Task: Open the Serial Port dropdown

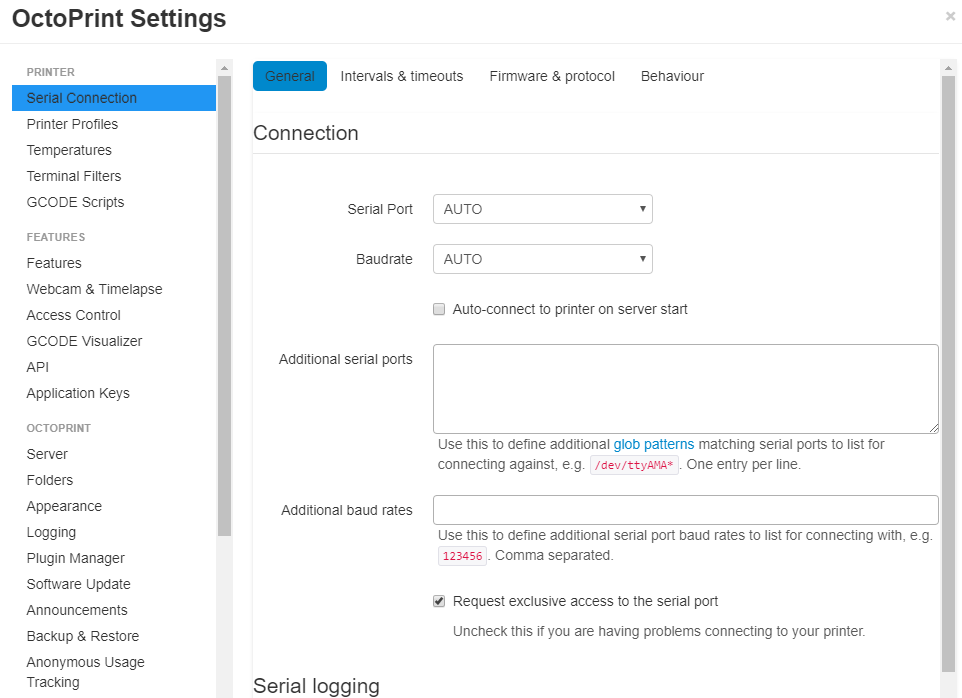Action: click(542, 209)
